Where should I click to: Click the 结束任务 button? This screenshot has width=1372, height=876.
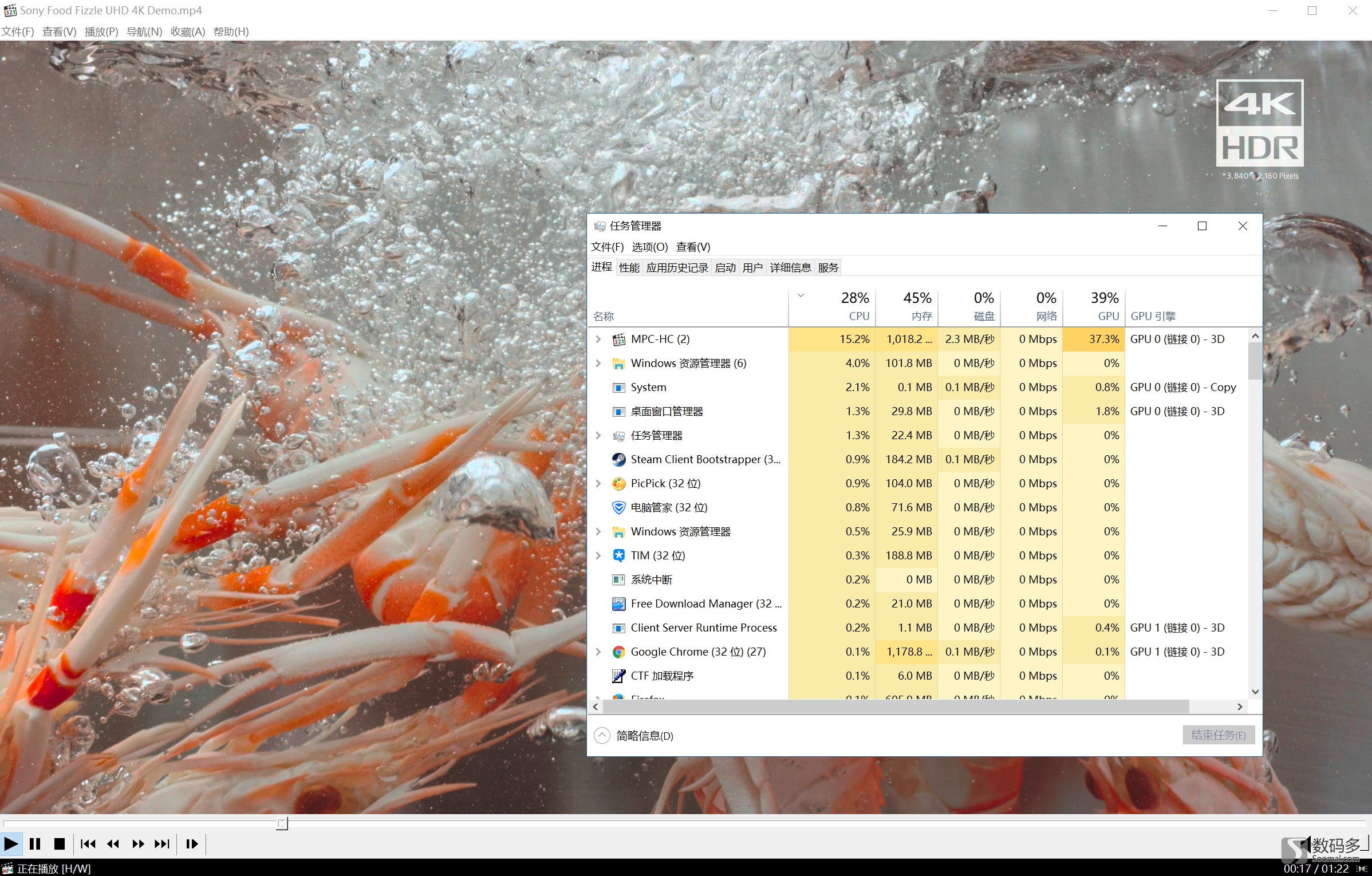click(x=1218, y=735)
